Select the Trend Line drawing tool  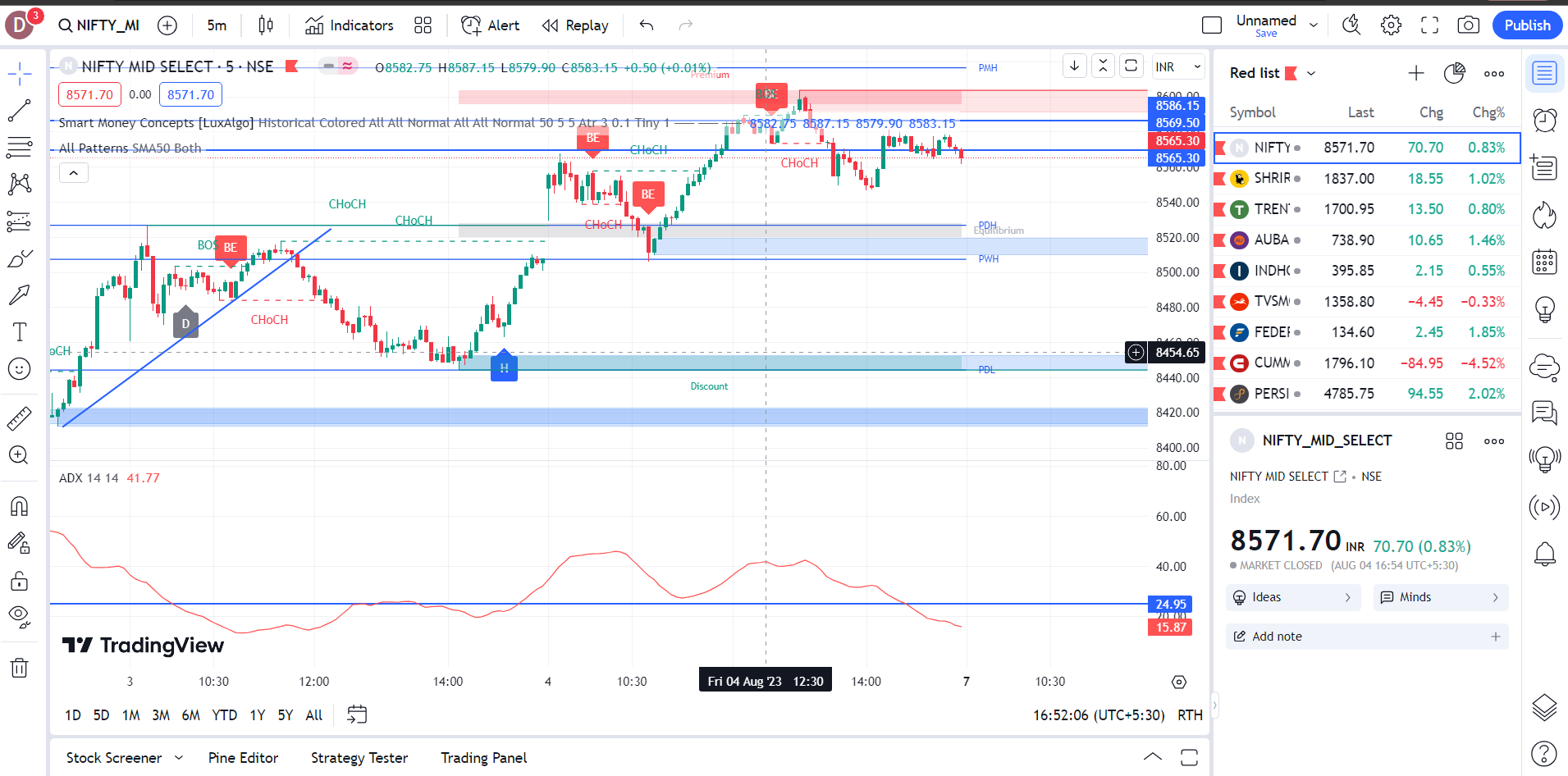20,111
